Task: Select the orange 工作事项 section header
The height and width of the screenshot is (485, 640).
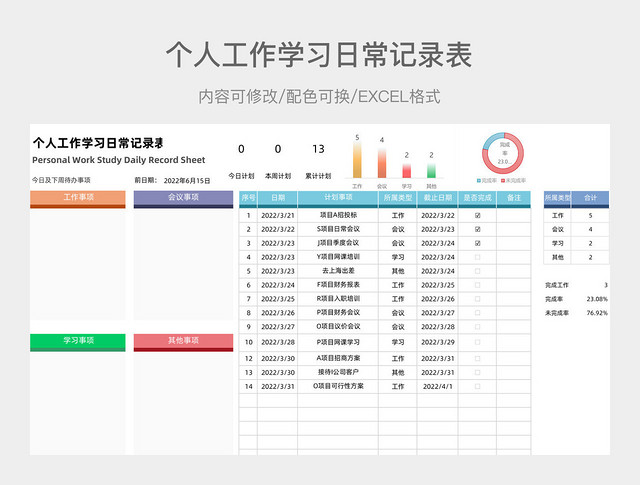Action: point(78,199)
